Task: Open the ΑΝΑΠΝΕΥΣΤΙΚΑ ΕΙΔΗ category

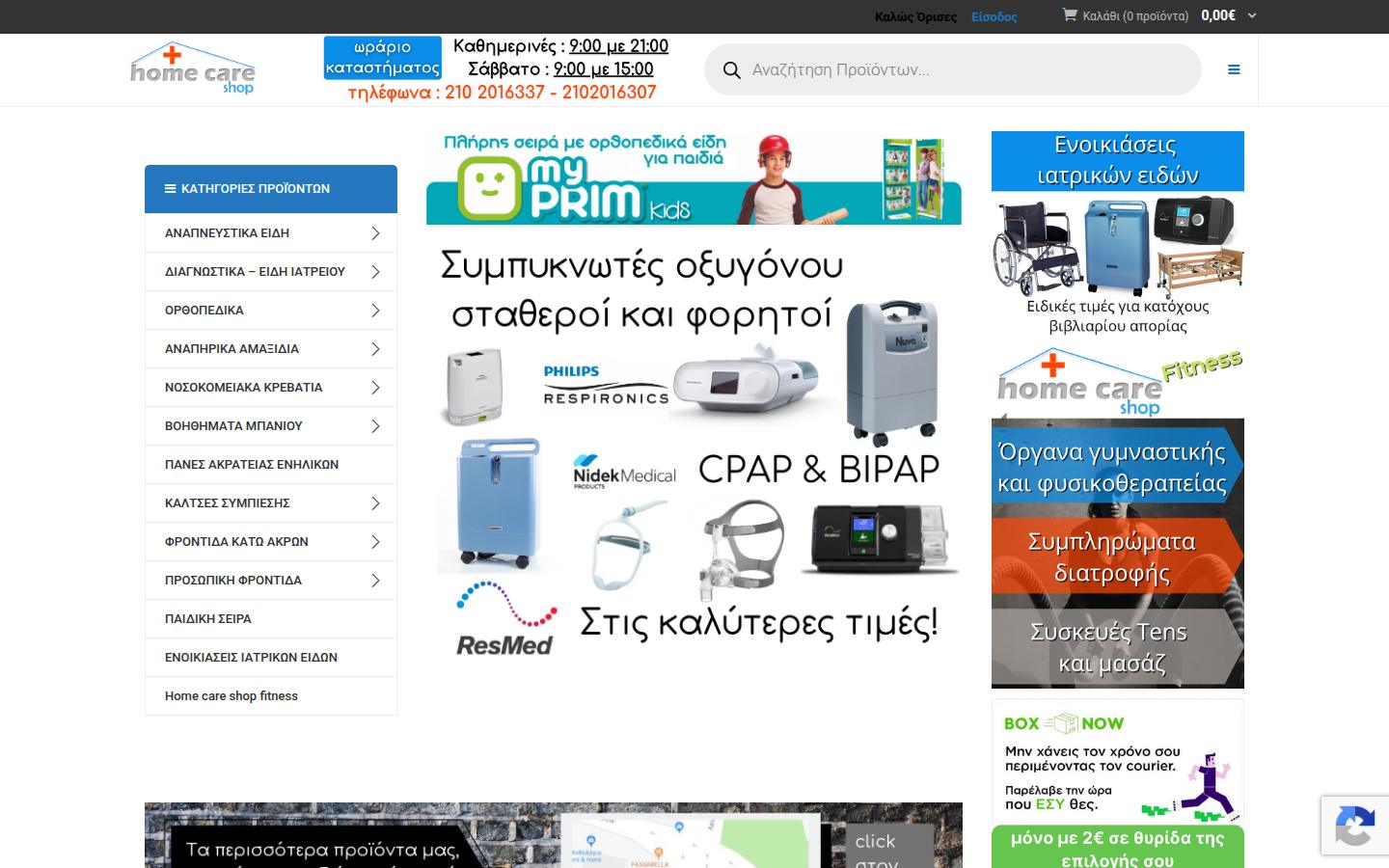Action: [227, 233]
